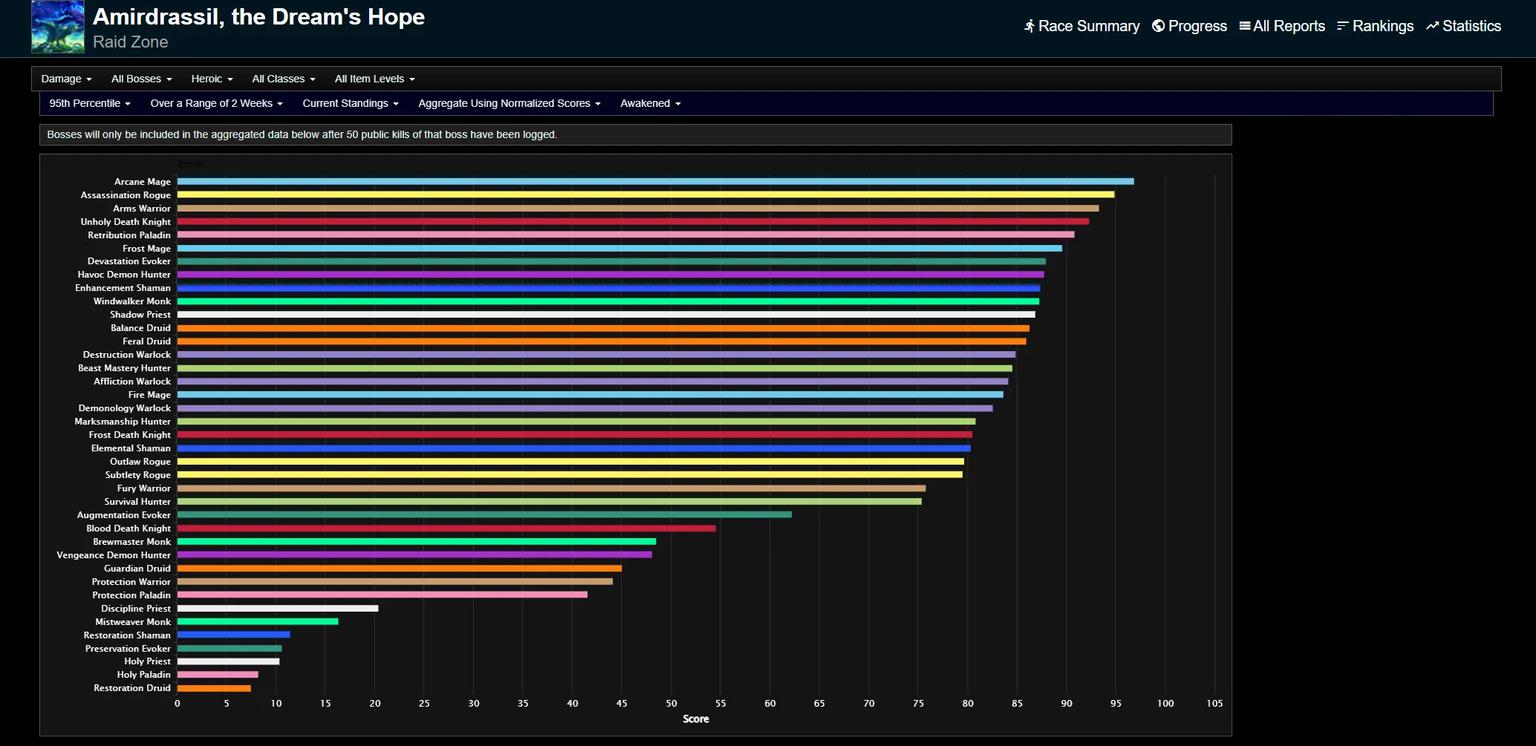Change difficulty using the Heroic dropdown
The height and width of the screenshot is (746, 1536).
pyautogui.click(x=212, y=79)
